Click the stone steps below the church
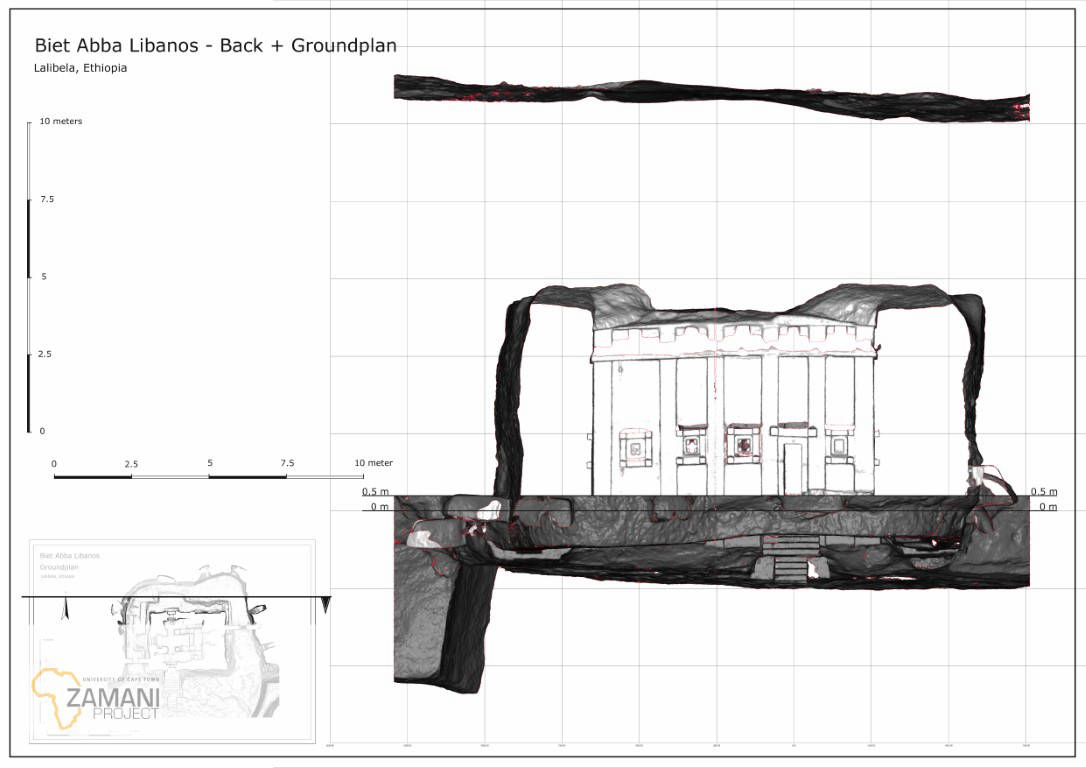1086x768 pixels. click(x=790, y=559)
